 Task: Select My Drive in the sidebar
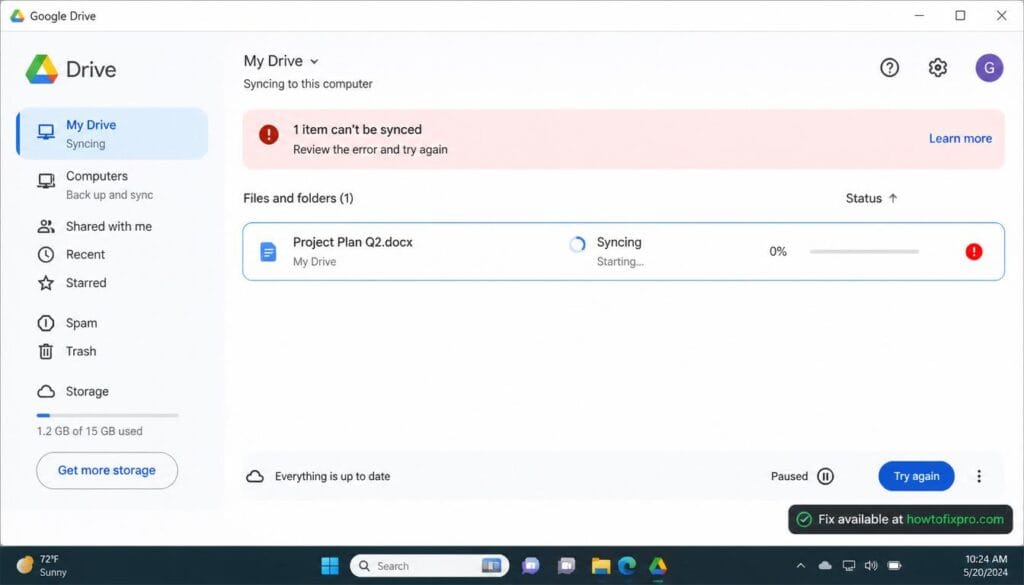(112, 133)
